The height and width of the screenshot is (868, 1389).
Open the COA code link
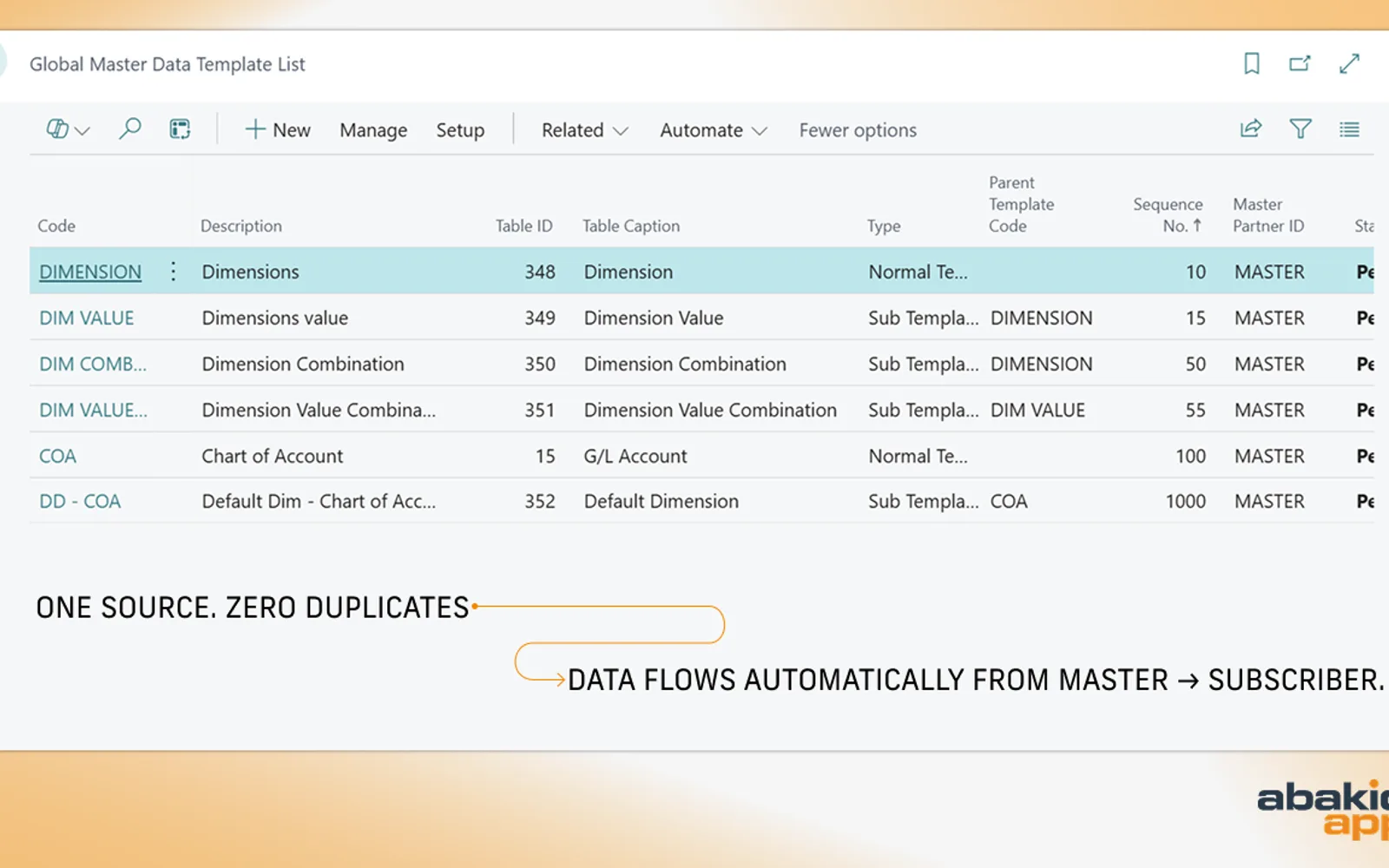coord(57,456)
